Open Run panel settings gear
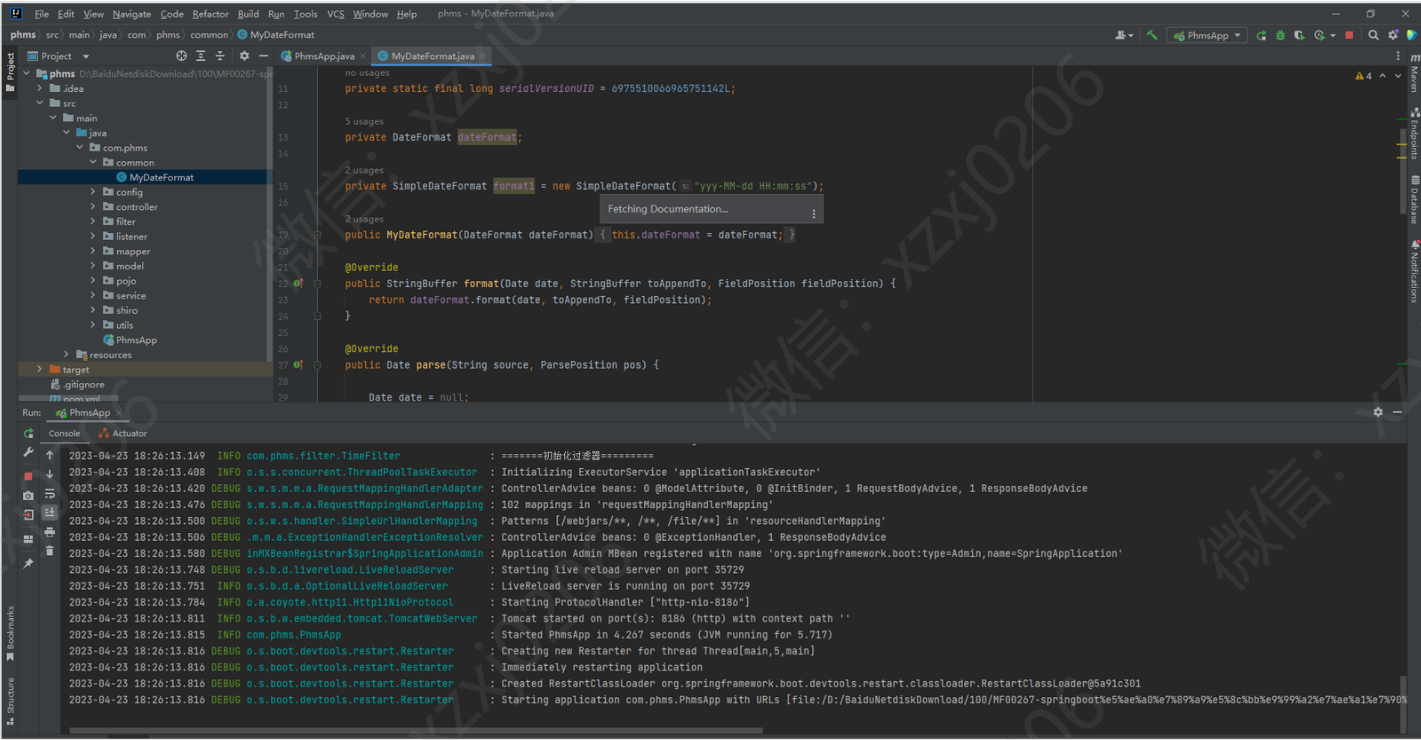1421x740 pixels. click(1378, 412)
